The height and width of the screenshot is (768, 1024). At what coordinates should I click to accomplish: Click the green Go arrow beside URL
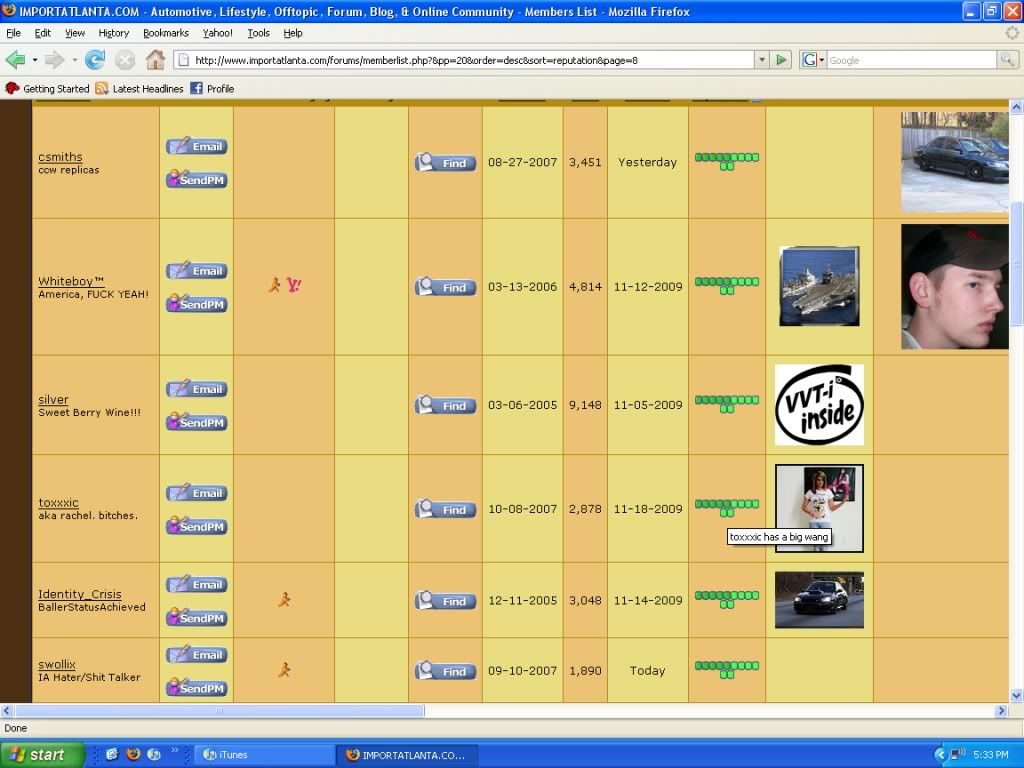(x=781, y=60)
